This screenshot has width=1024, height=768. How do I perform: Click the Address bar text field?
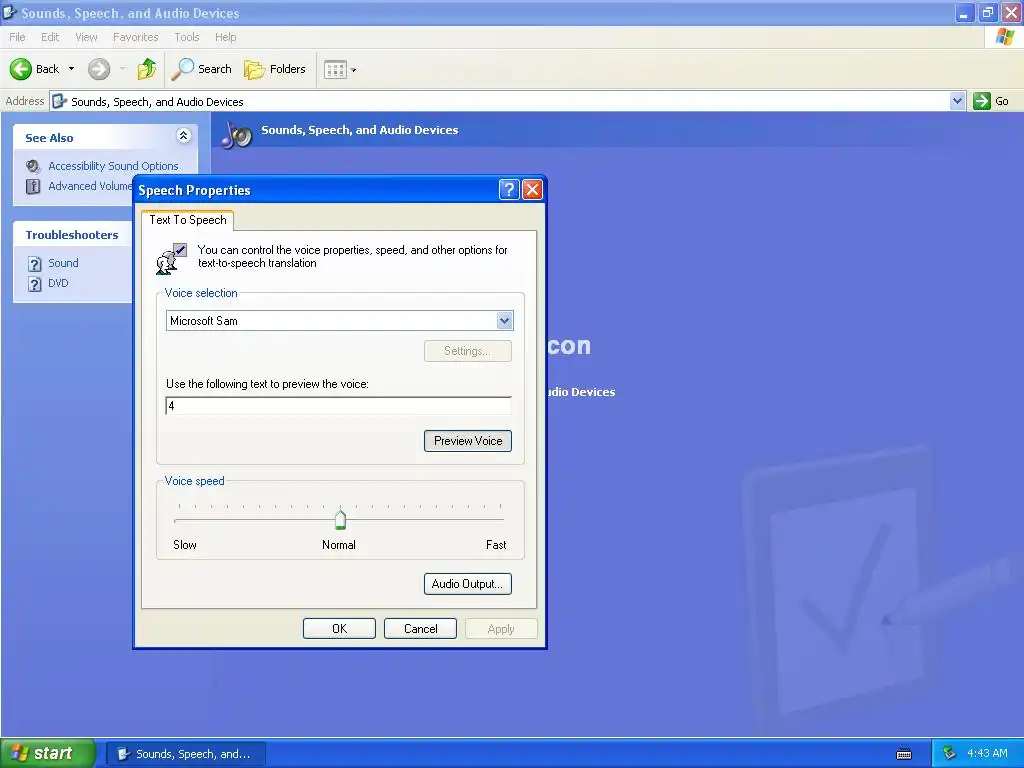click(x=500, y=101)
